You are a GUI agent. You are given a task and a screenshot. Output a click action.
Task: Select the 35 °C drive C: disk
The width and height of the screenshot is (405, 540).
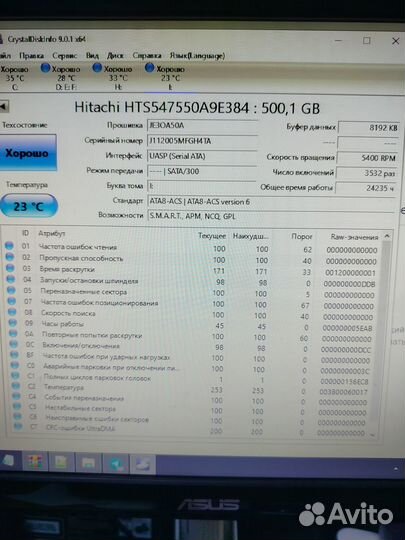(x=15, y=78)
